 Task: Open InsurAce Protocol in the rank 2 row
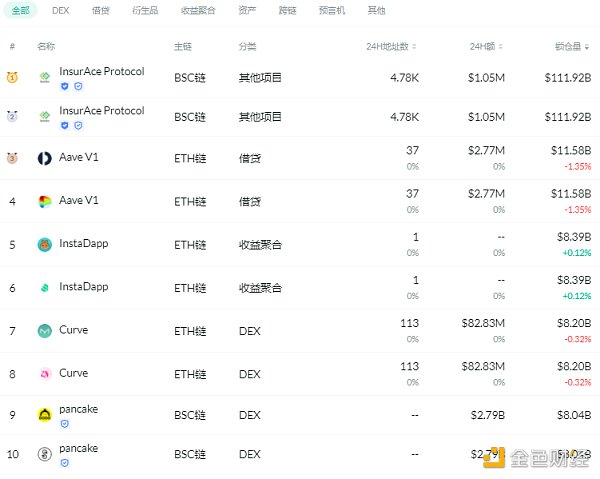[102, 111]
